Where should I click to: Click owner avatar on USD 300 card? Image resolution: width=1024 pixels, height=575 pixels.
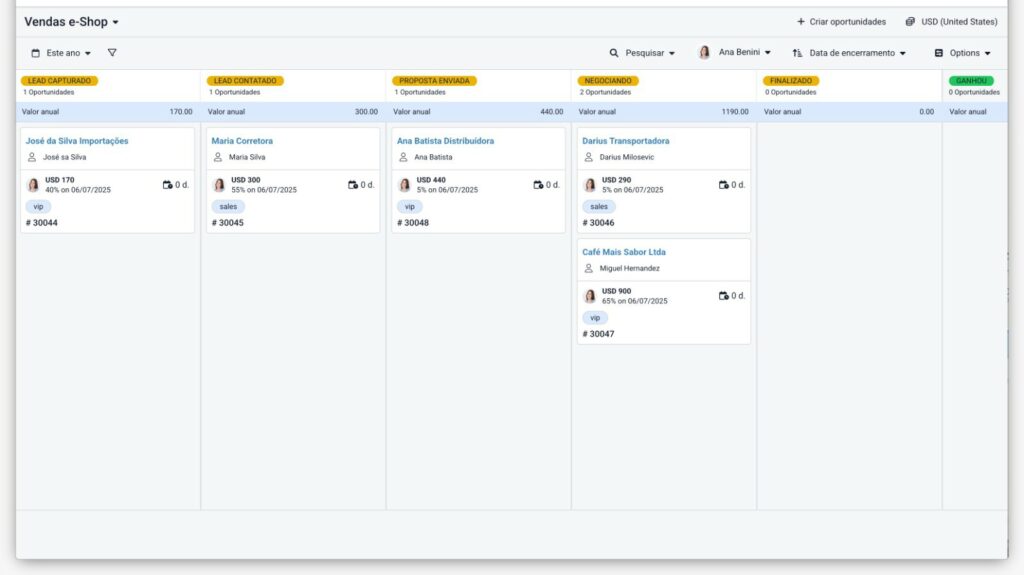point(219,185)
